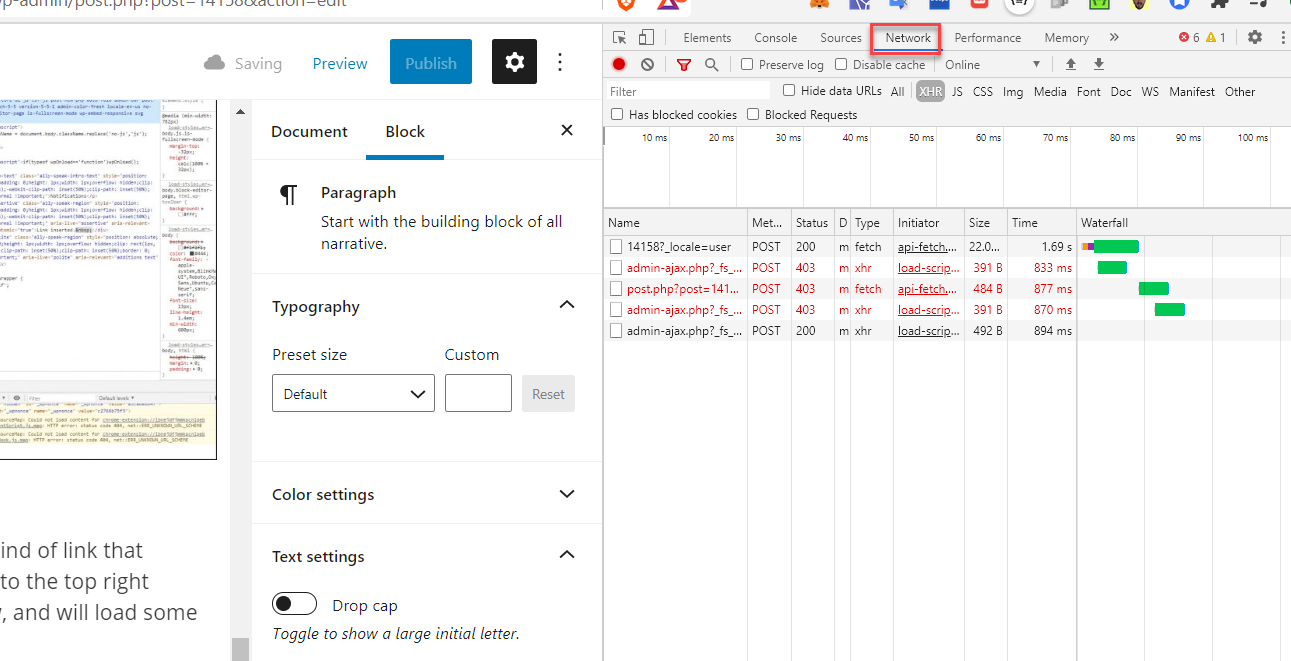Click the red error count 6 indicator

[1189, 38]
